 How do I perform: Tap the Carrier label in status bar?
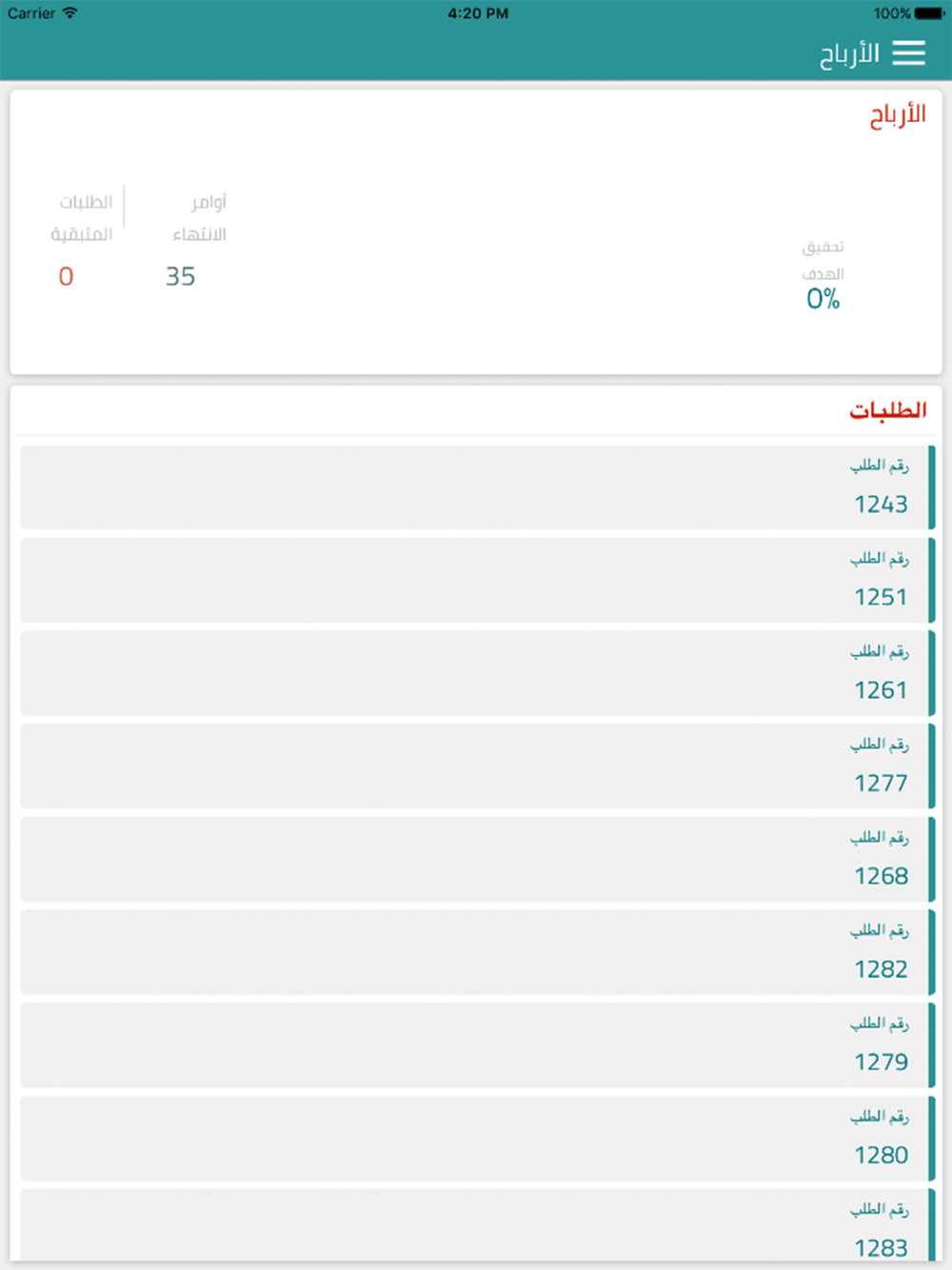click(x=31, y=13)
